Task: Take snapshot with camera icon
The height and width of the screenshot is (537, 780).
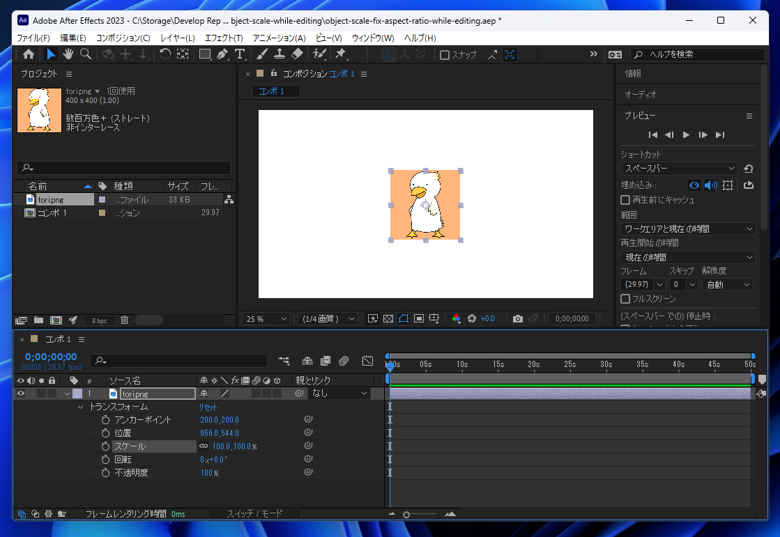Action: pyautogui.click(x=518, y=319)
